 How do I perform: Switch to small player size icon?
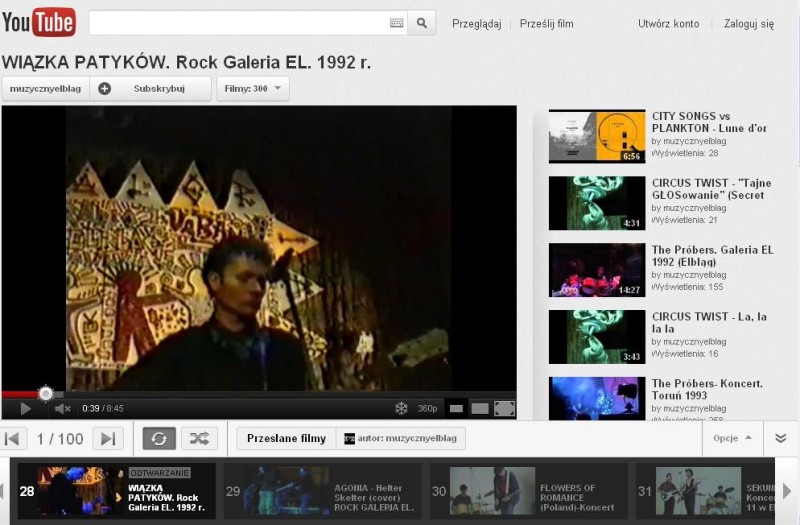(x=456, y=409)
